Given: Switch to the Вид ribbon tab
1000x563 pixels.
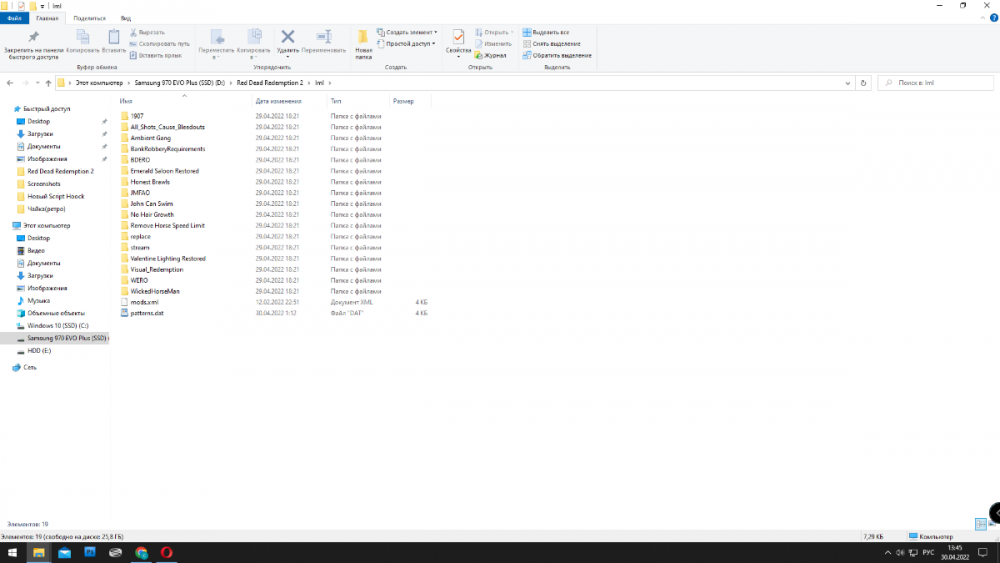Looking at the screenshot, I should click(x=125, y=18).
